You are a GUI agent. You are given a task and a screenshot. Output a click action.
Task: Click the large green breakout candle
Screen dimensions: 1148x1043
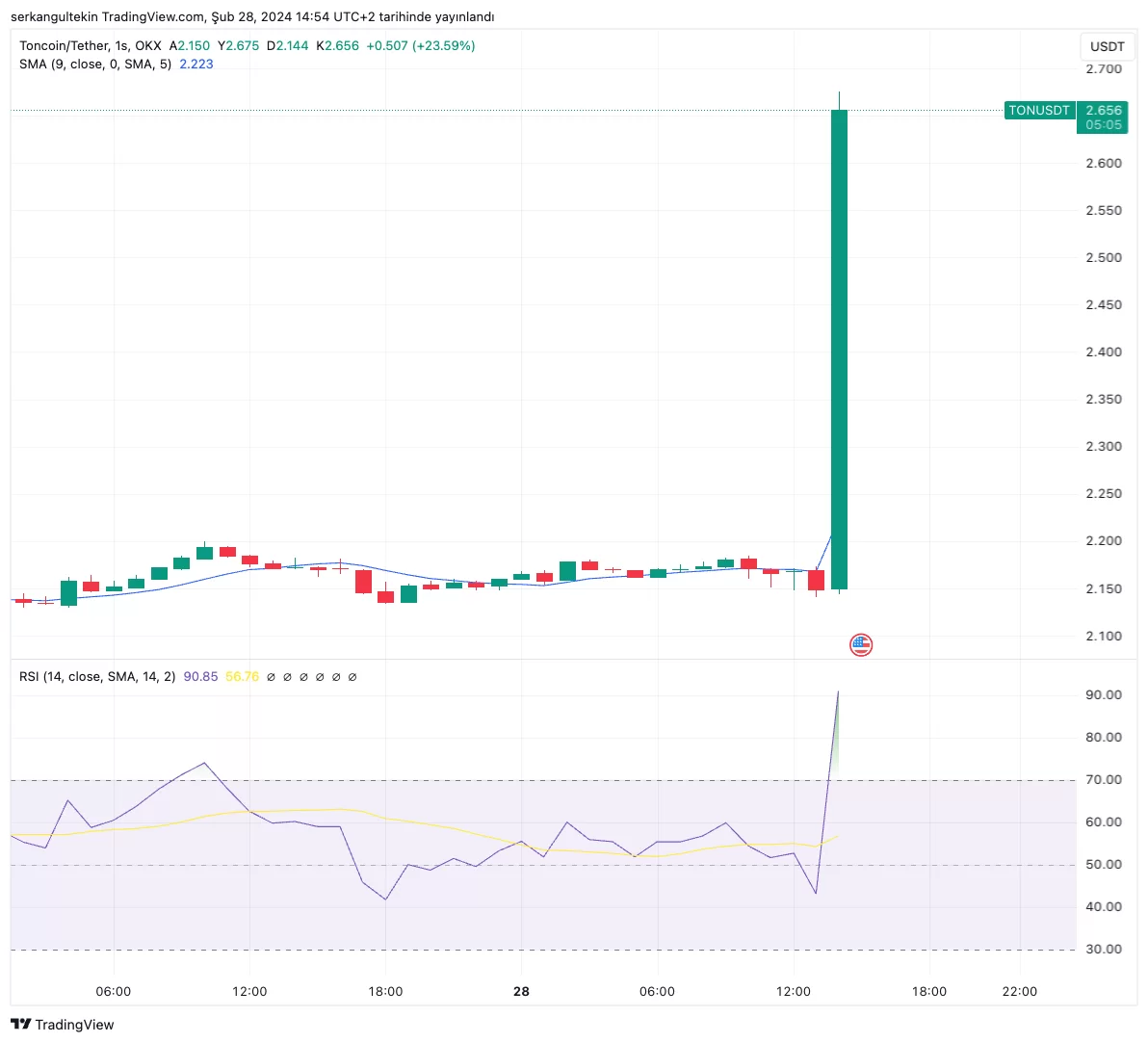(x=839, y=350)
